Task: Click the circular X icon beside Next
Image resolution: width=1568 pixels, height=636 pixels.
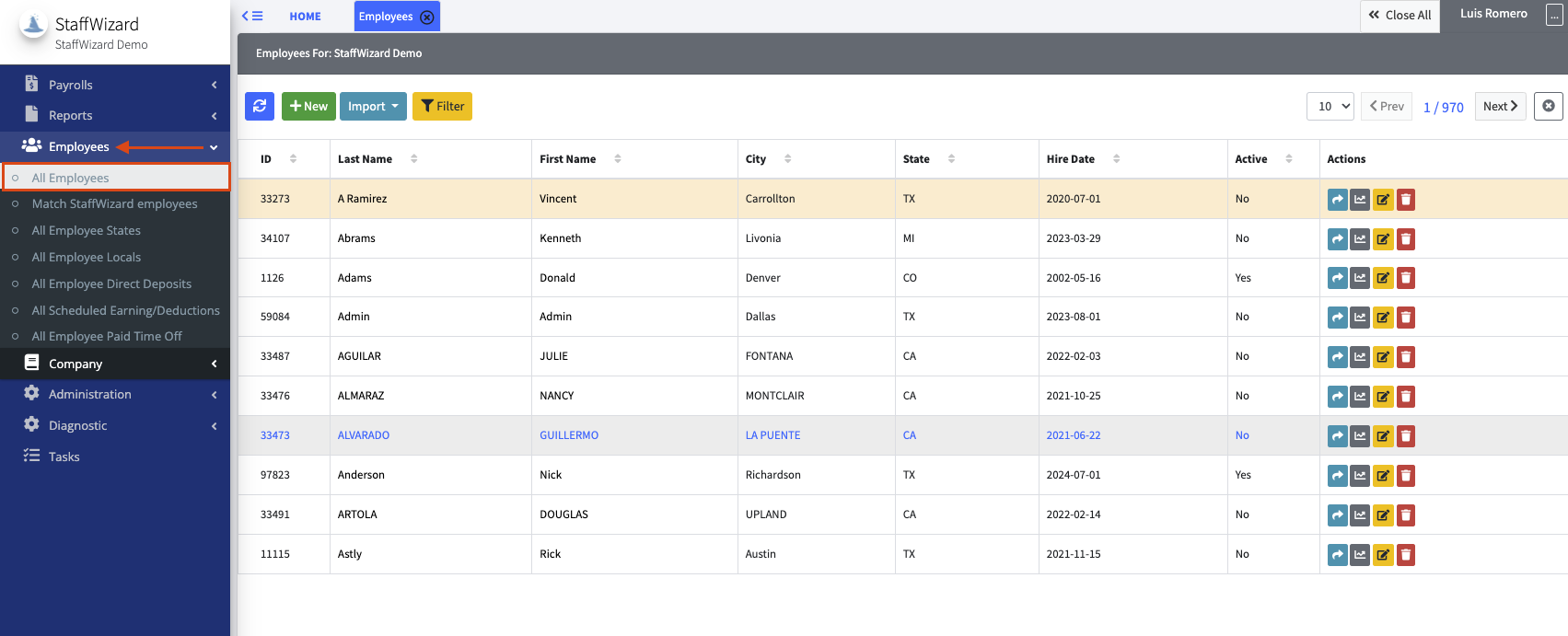Action: (1548, 106)
